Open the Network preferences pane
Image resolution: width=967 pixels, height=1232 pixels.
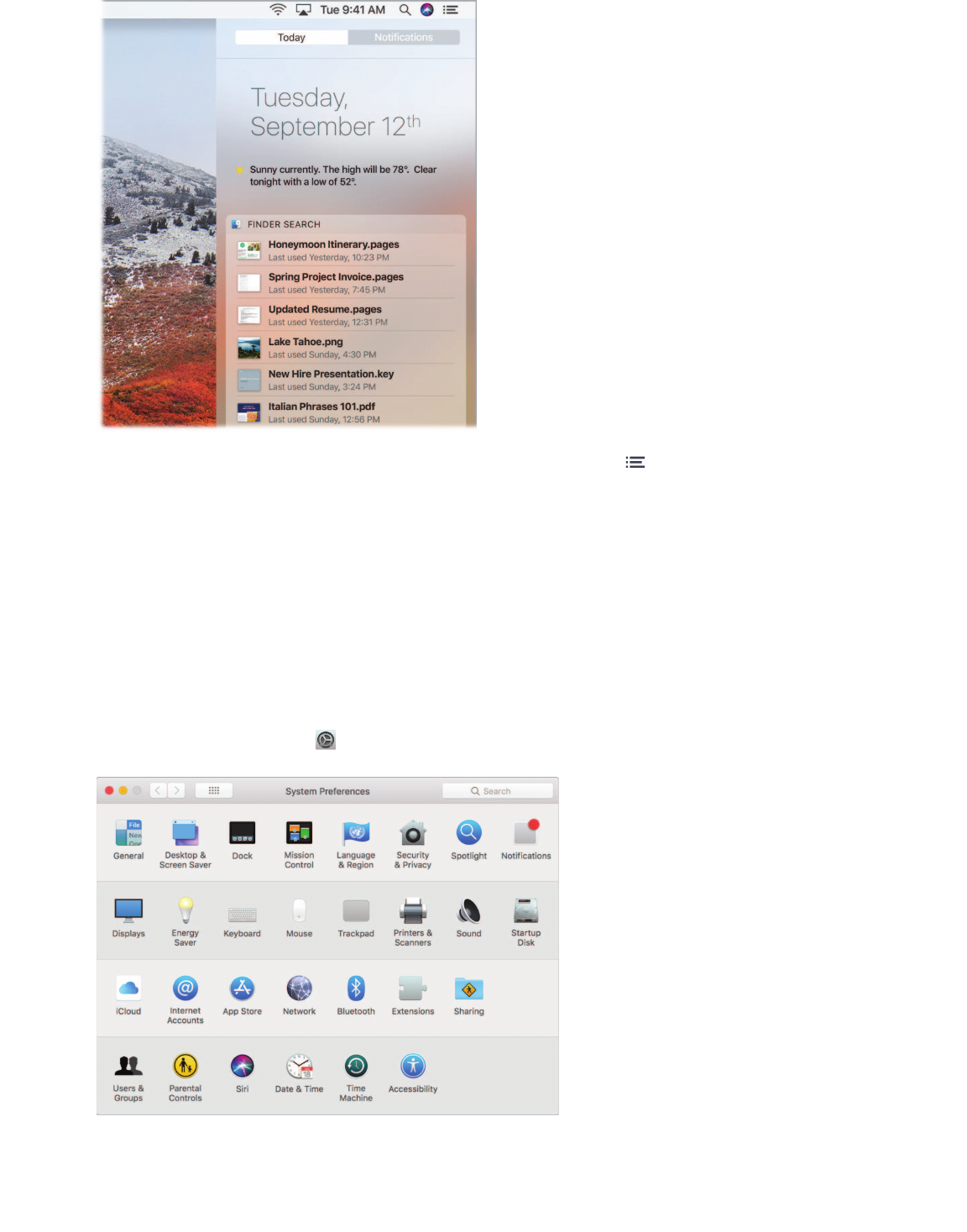tap(299, 995)
